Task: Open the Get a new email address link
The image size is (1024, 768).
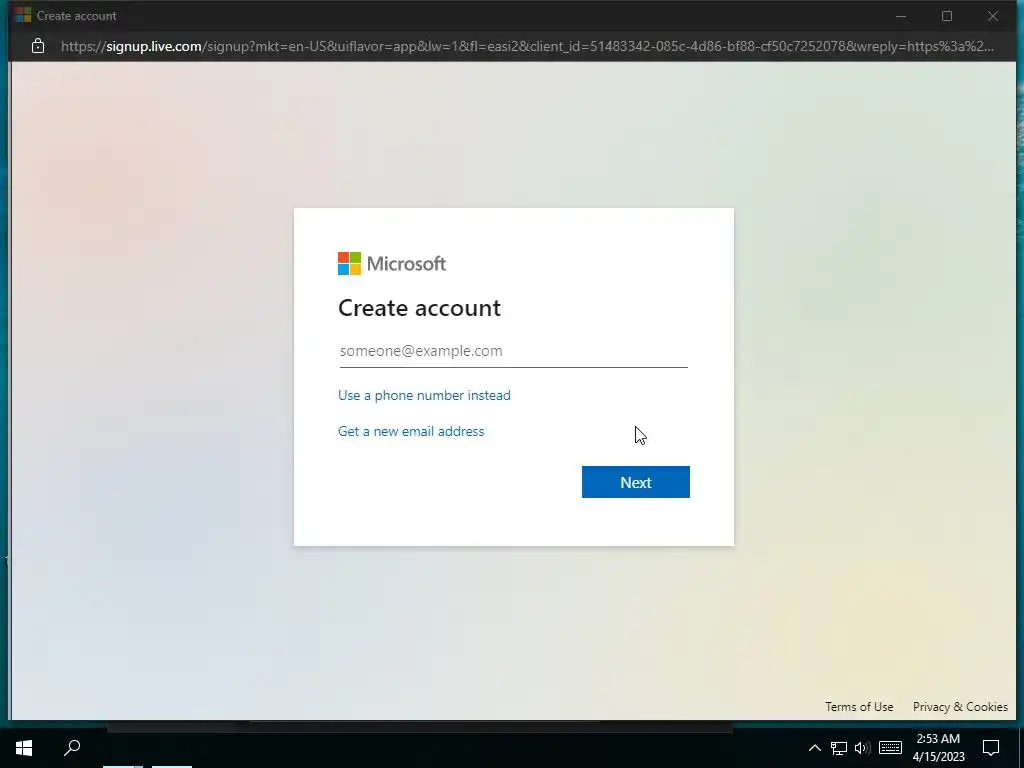Action: (411, 431)
